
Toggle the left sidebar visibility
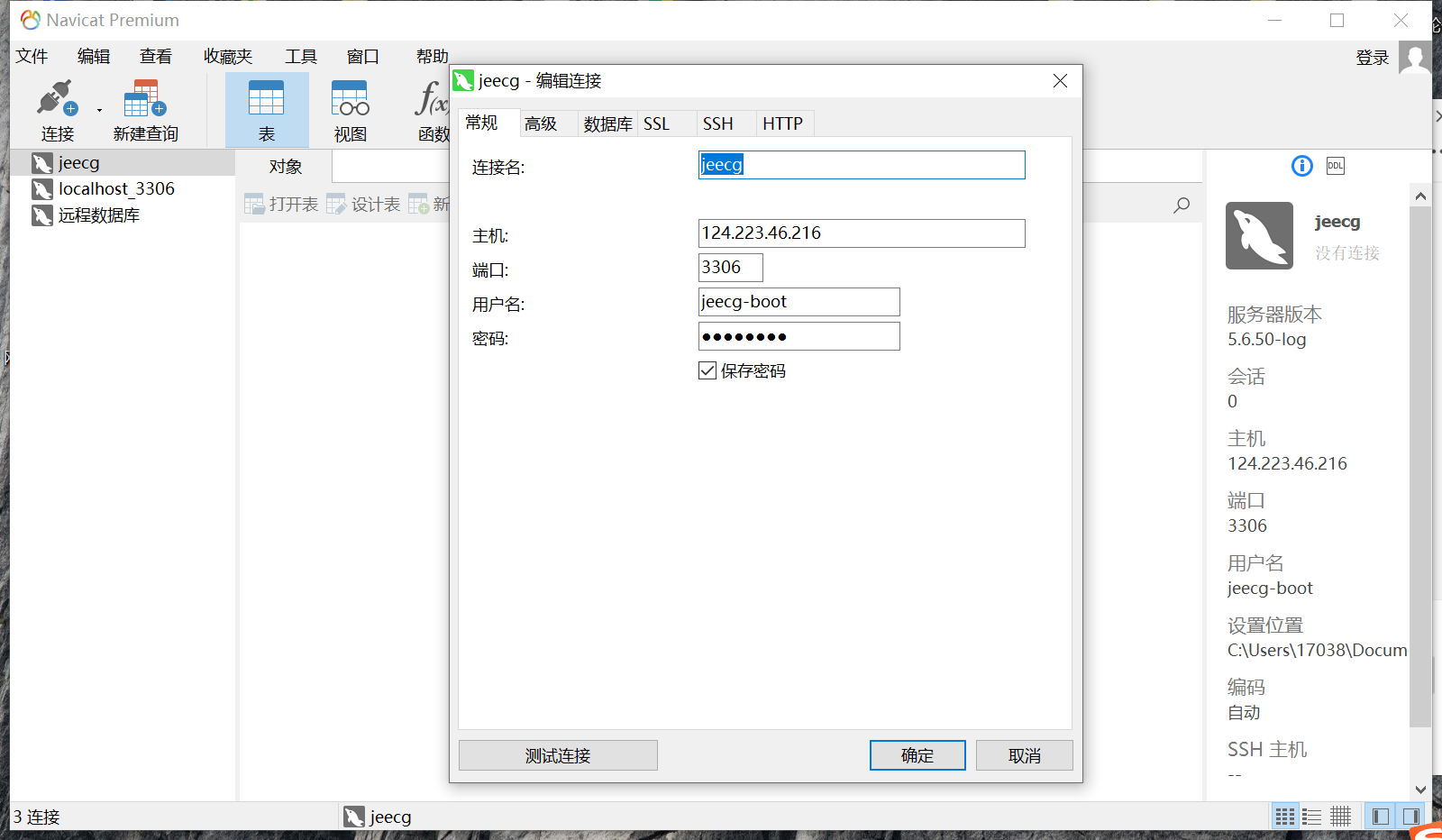tap(1379, 816)
